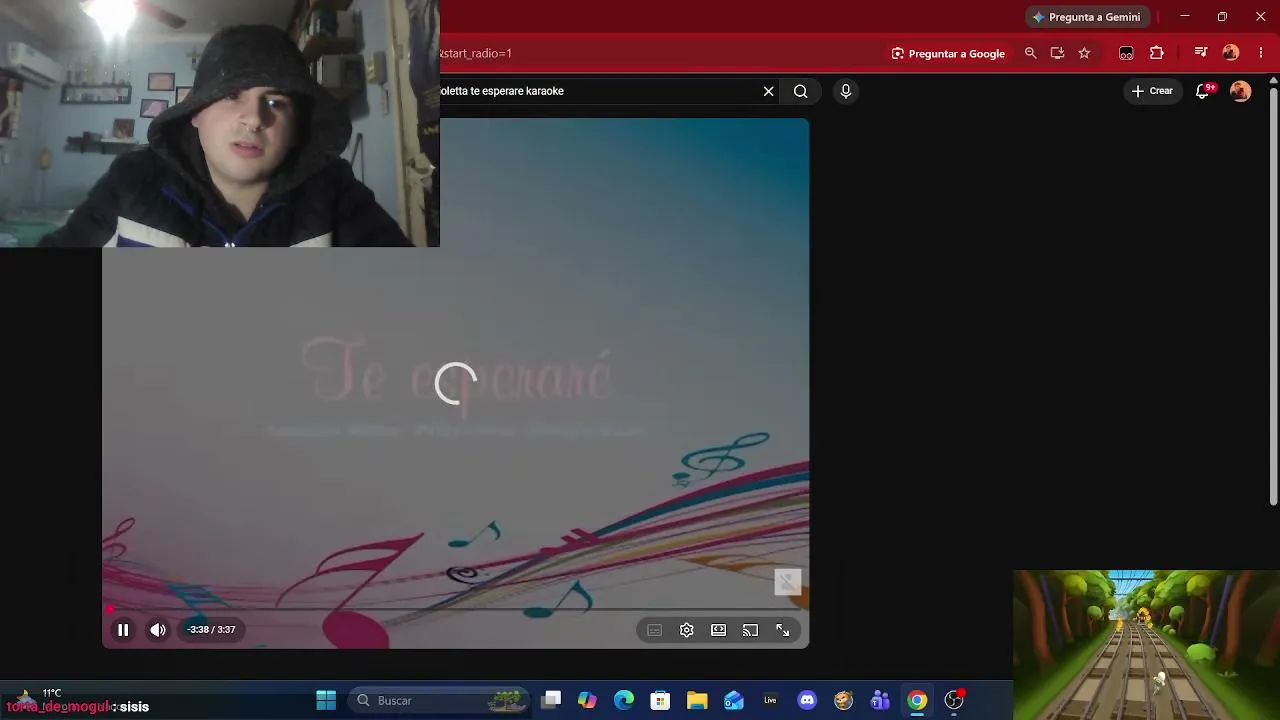The image size is (1280, 720).
Task: Open the game icon on the taskbar
Action: pyautogui.click(x=844, y=700)
